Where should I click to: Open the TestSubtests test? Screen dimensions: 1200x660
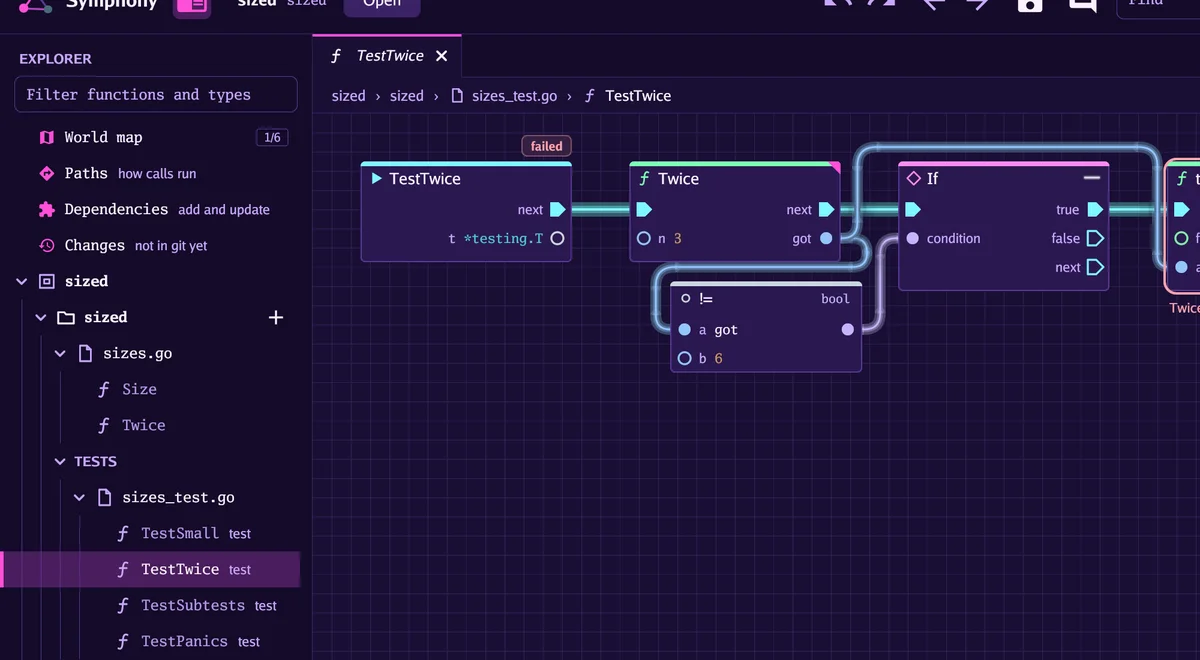tap(193, 605)
